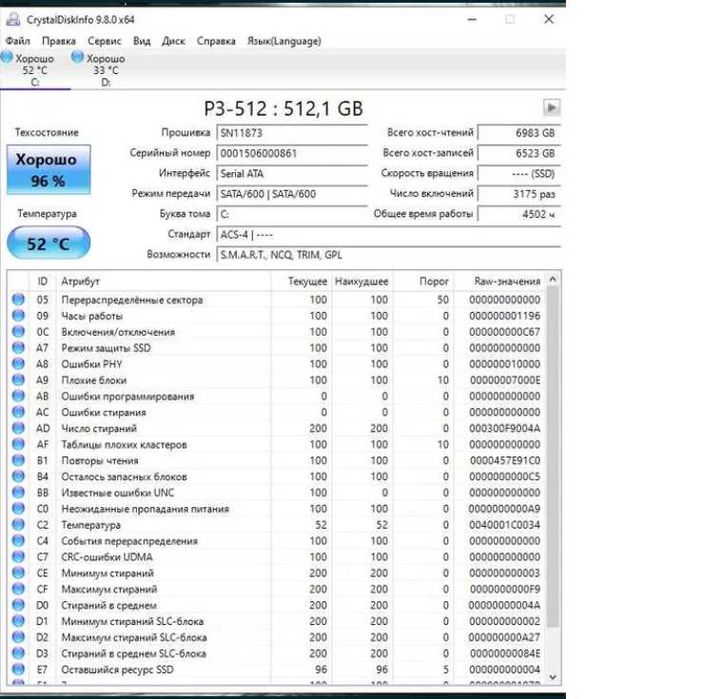The height and width of the screenshot is (699, 722).
Task: Click the status icon for 0C Включения/отключения
Action: pyautogui.click(x=18, y=332)
